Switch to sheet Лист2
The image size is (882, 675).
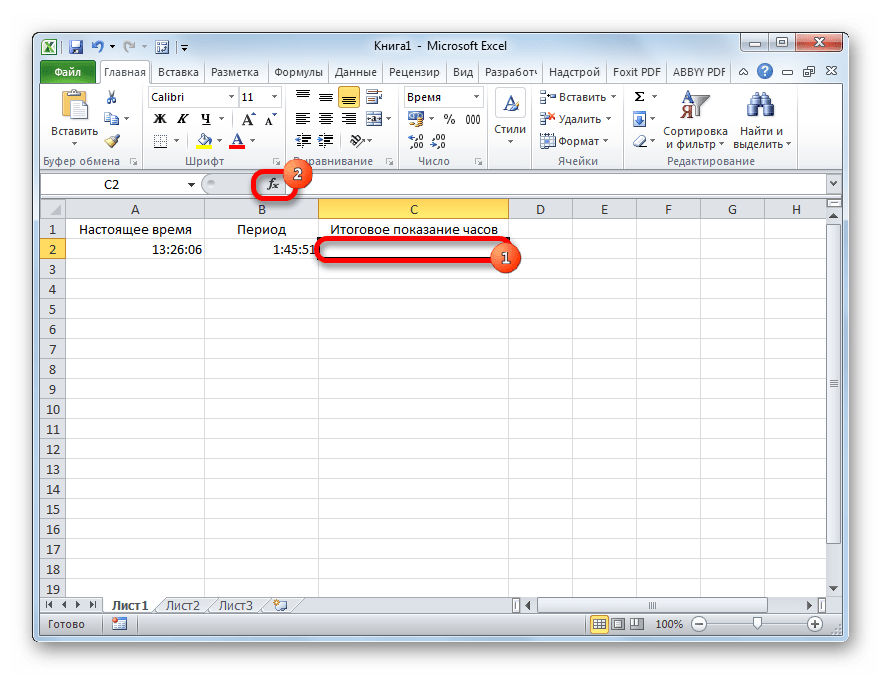(183, 605)
